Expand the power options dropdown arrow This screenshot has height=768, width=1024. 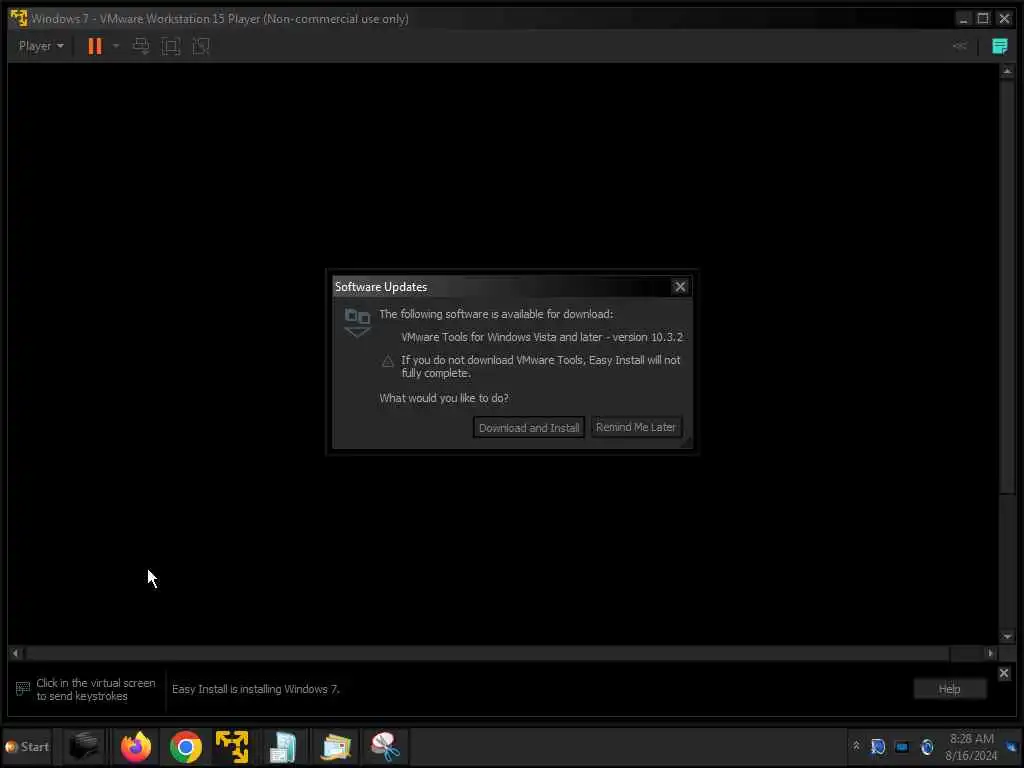[x=116, y=46]
